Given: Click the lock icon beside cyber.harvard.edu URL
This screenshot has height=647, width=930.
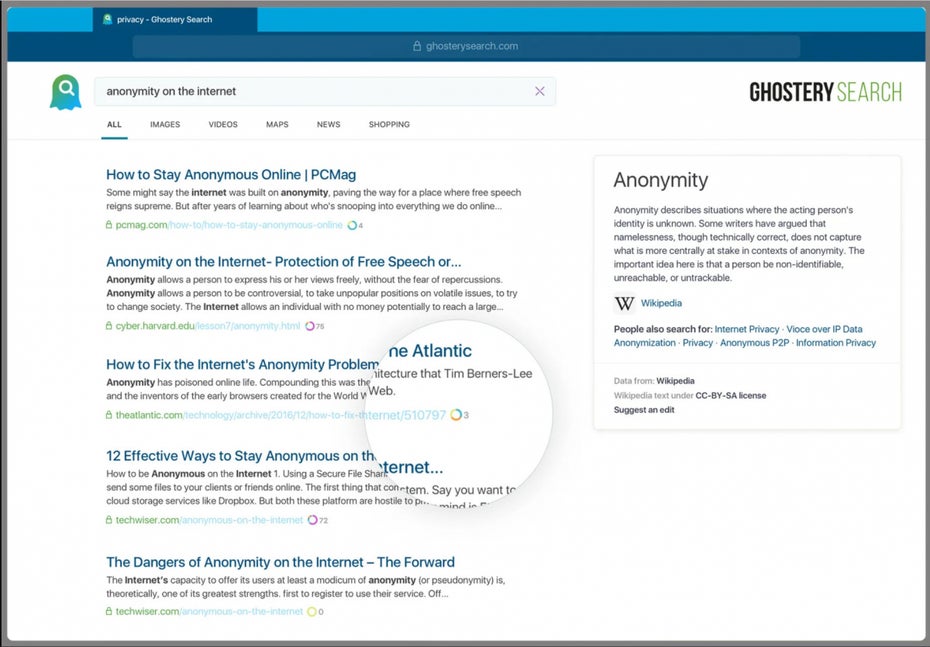Looking at the screenshot, I should [109, 326].
